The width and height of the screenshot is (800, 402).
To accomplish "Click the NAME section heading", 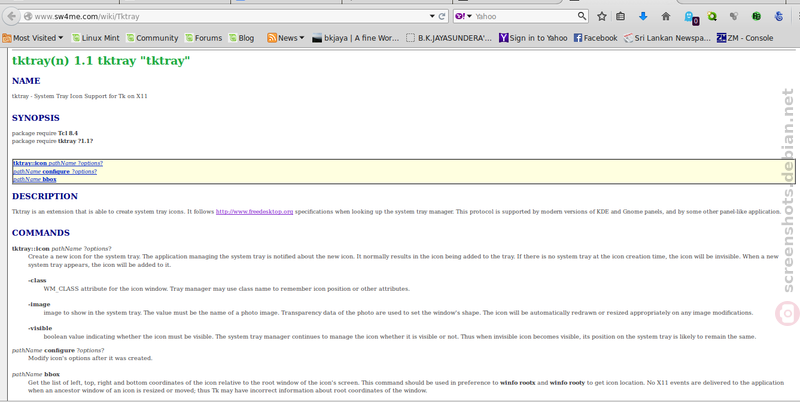I will pos(26,81).
